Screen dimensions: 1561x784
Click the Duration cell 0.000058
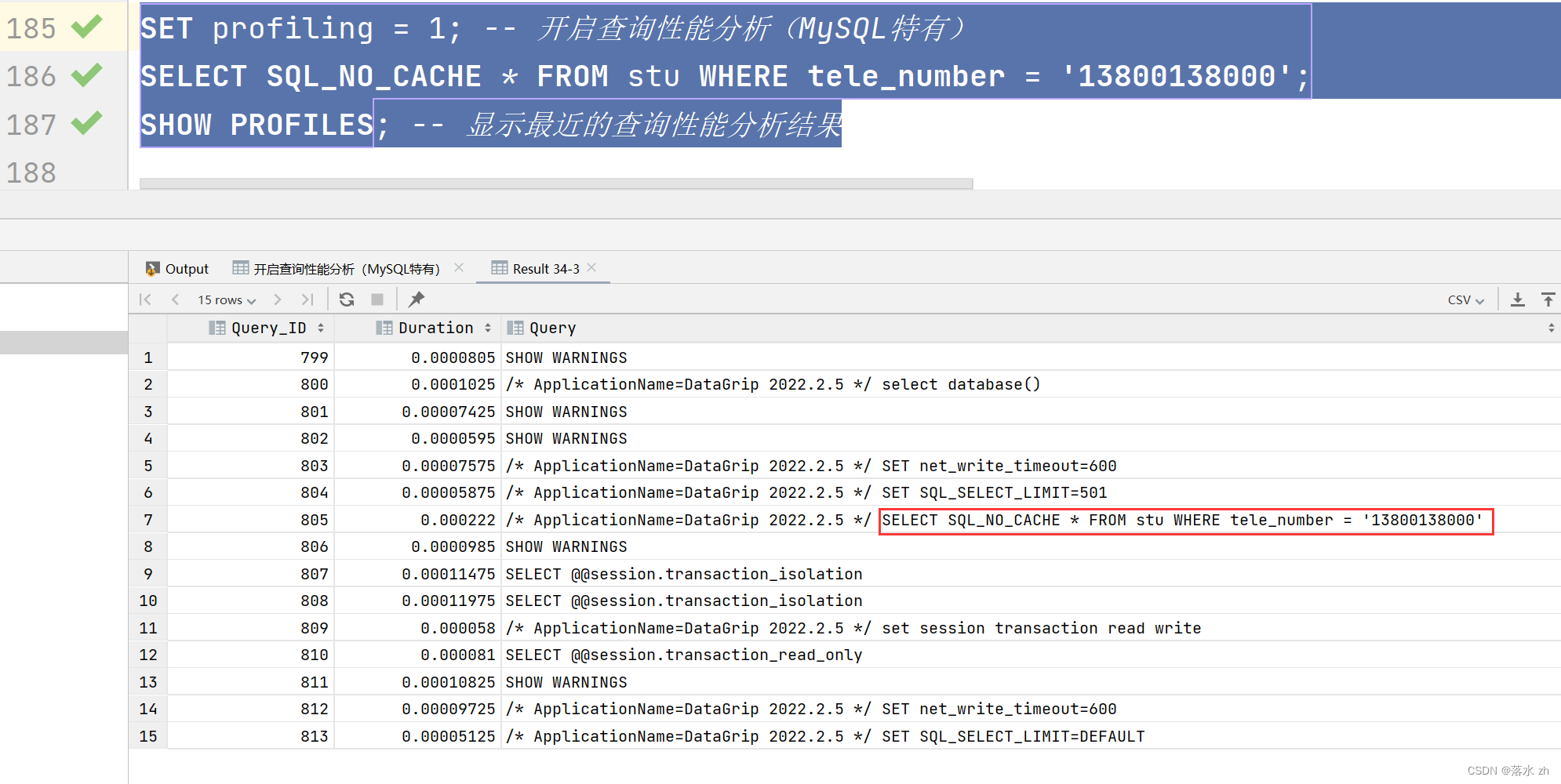[418, 628]
